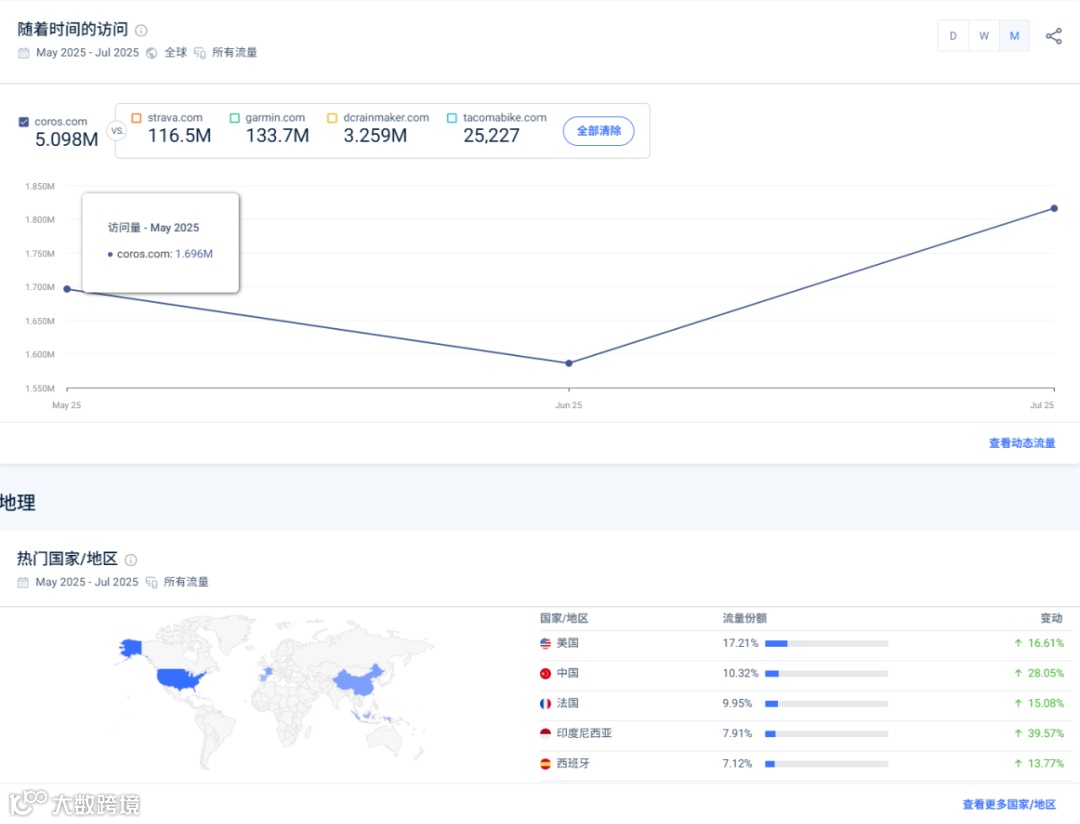Click info icon next to 随着时间的访问
The height and width of the screenshot is (824, 1080).
(x=141, y=30)
